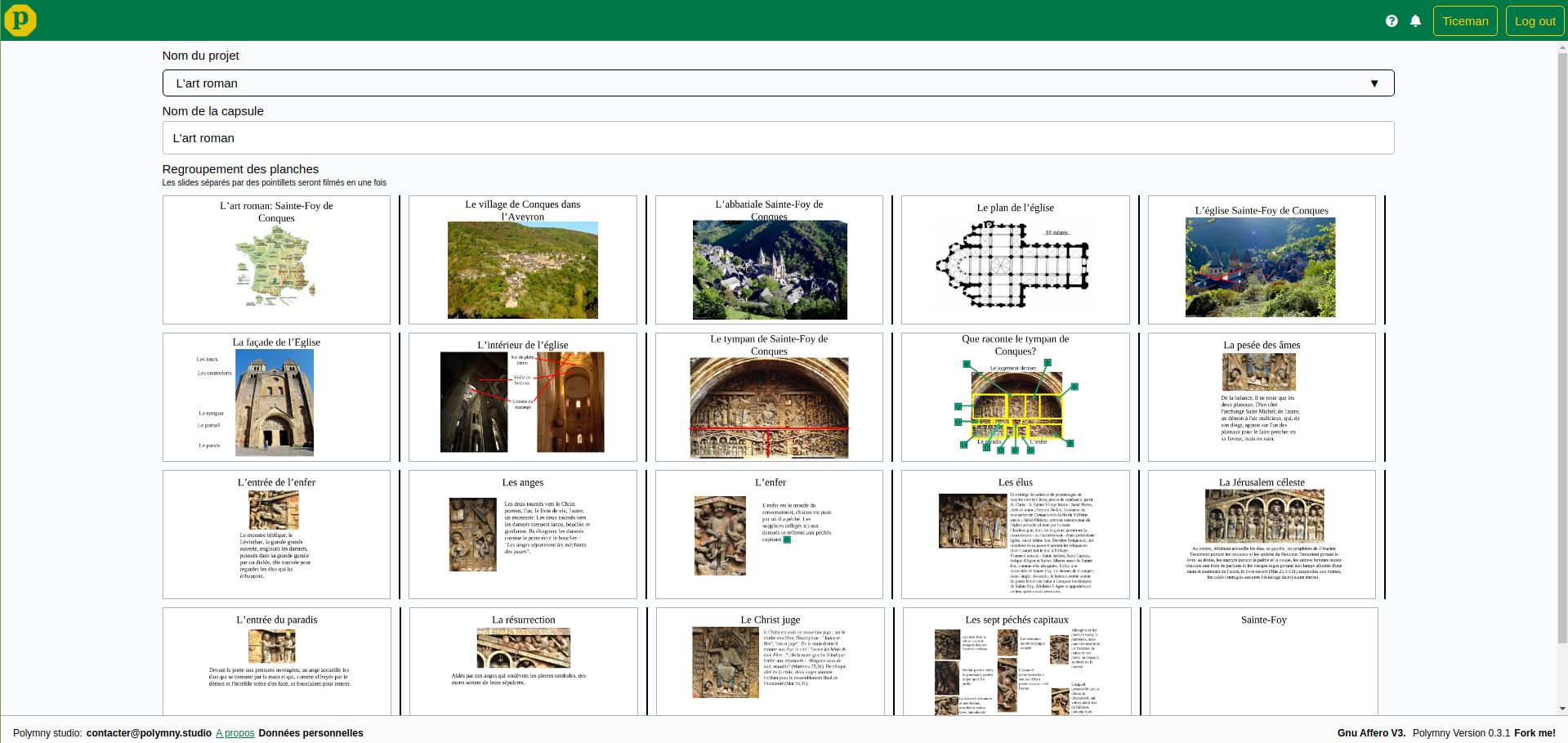Select slide 'Que raconte le tympan de Conques?'

pyautogui.click(x=1016, y=397)
